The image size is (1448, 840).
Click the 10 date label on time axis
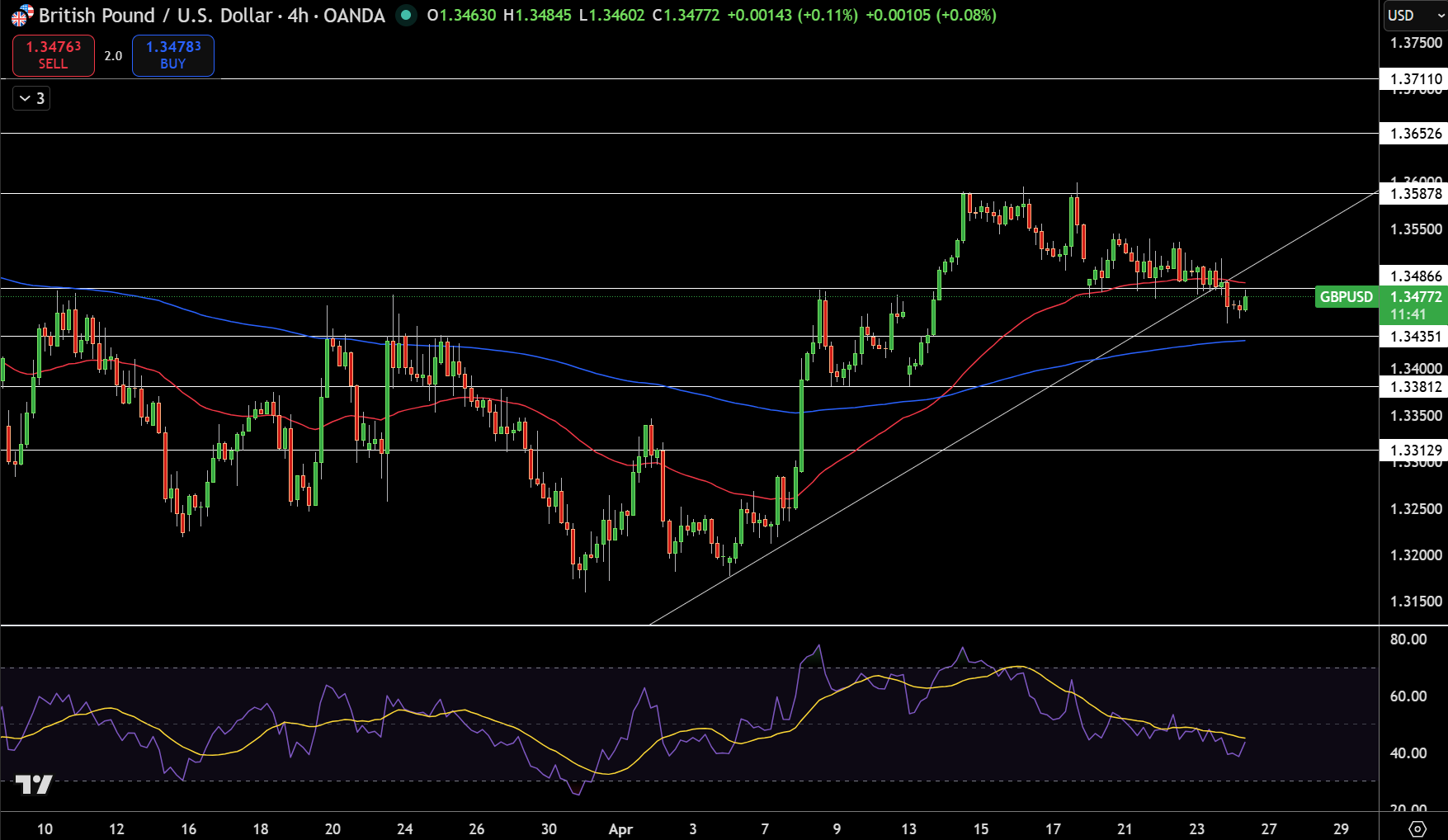[x=45, y=829]
